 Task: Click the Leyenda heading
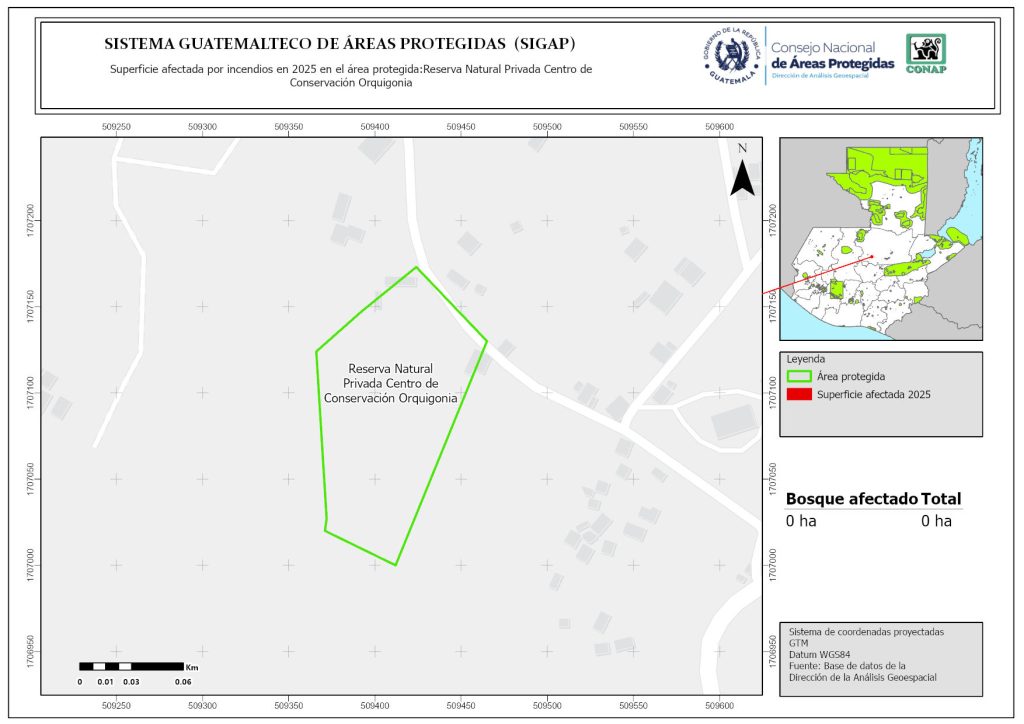click(806, 358)
